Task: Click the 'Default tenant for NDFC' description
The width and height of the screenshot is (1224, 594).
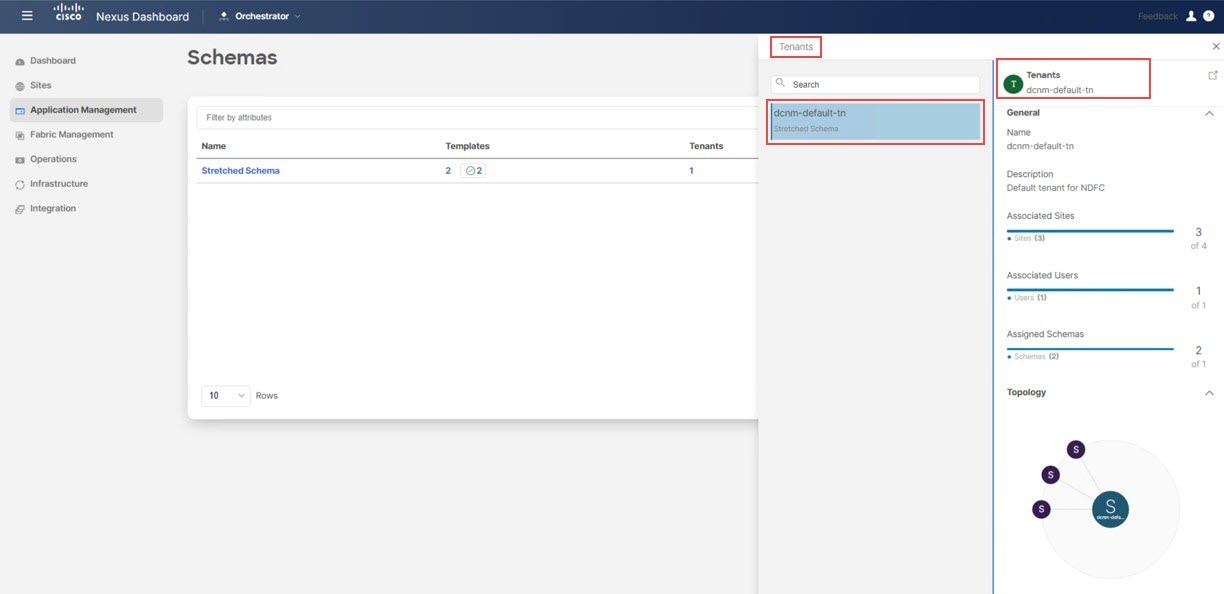Action: click(x=1054, y=188)
